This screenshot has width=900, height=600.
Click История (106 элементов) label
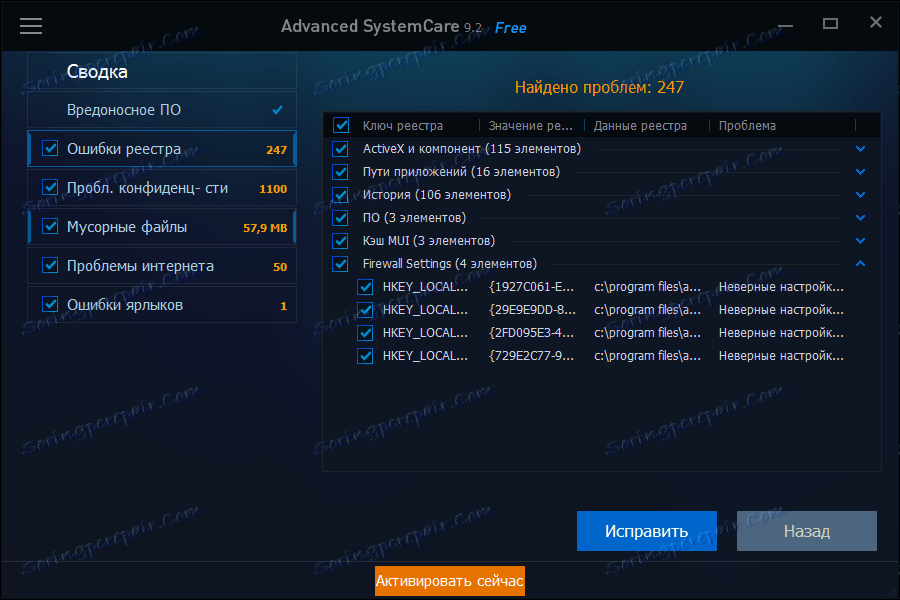436,195
